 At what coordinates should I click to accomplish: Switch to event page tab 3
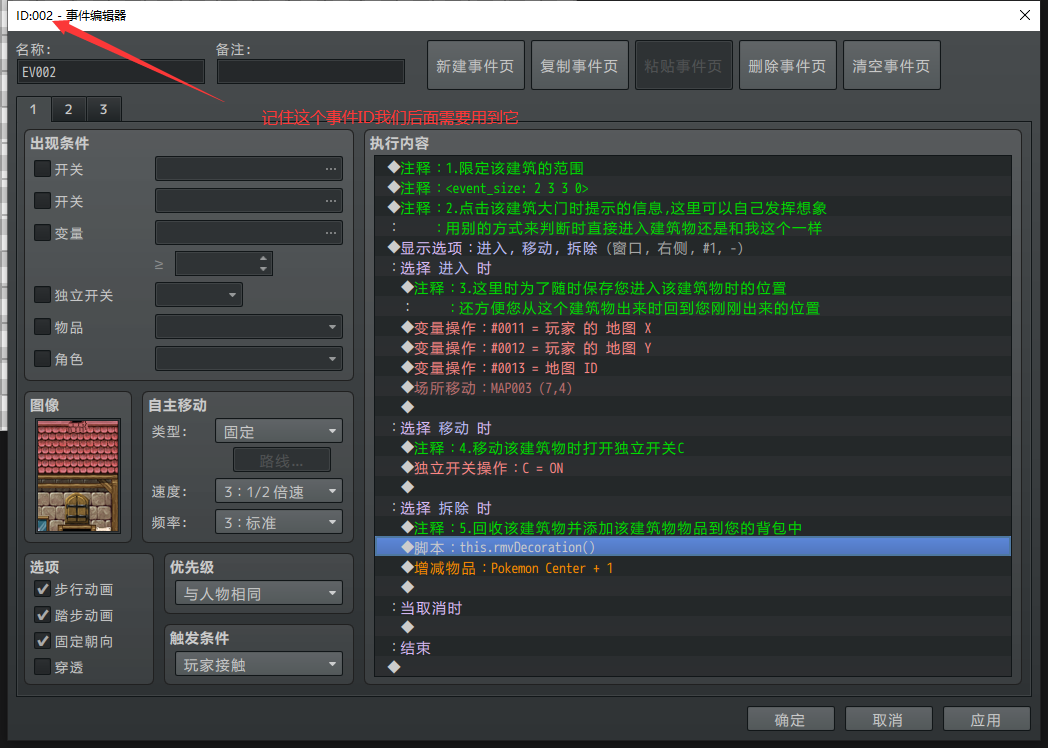pyautogui.click(x=104, y=109)
